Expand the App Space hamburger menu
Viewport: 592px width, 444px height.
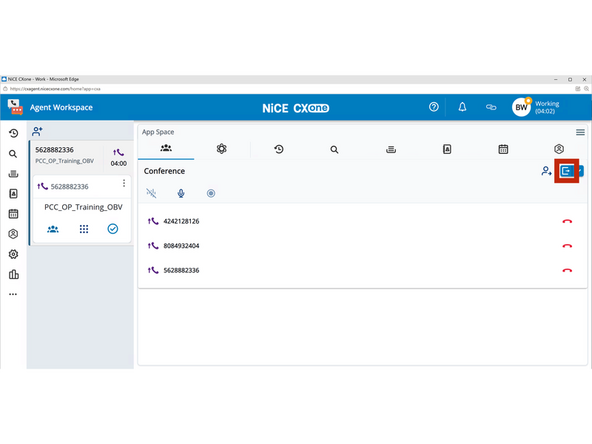tap(580, 132)
